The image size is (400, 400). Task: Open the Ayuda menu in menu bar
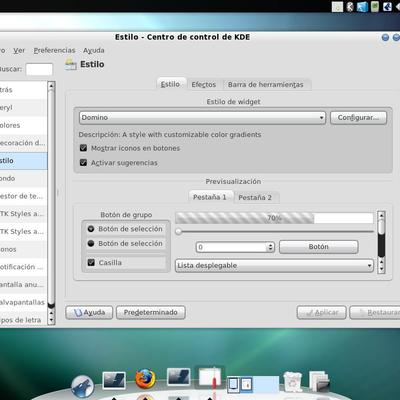point(94,51)
